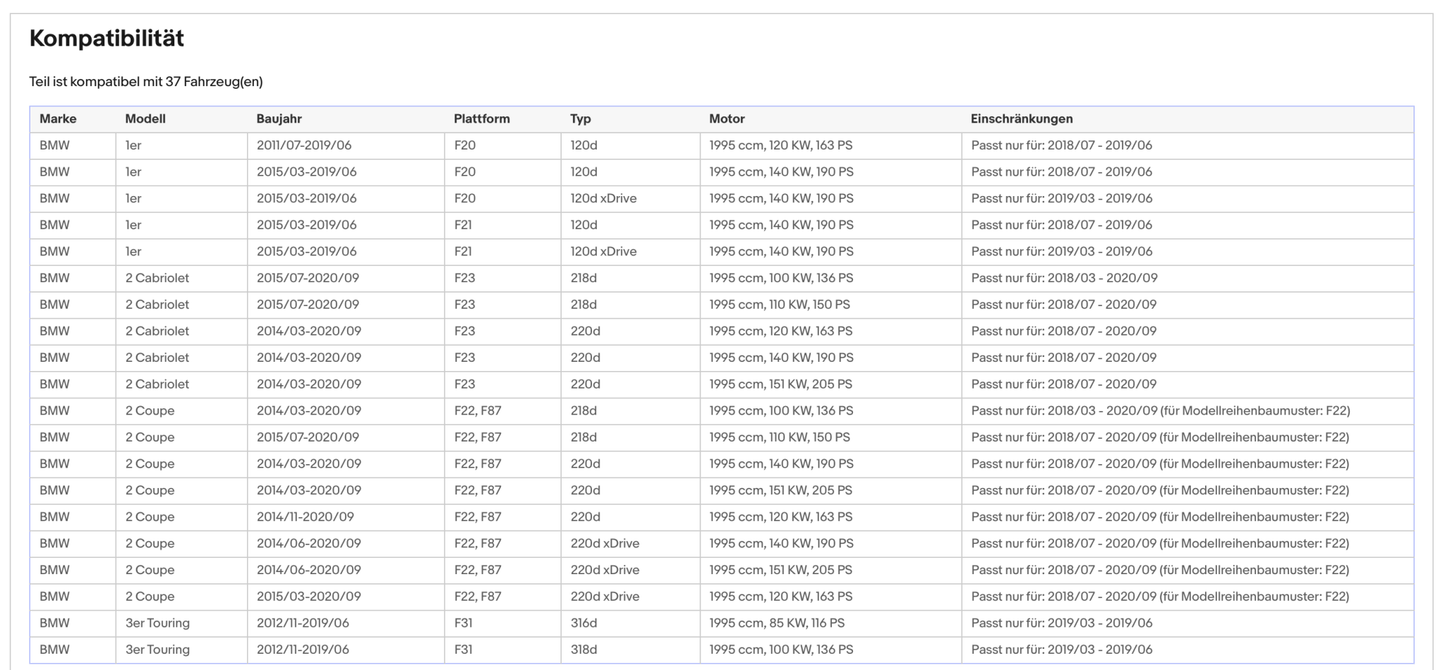The height and width of the screenshot is (670, 1445).
Task: Click the Marke column header
Action: (58, 119)
